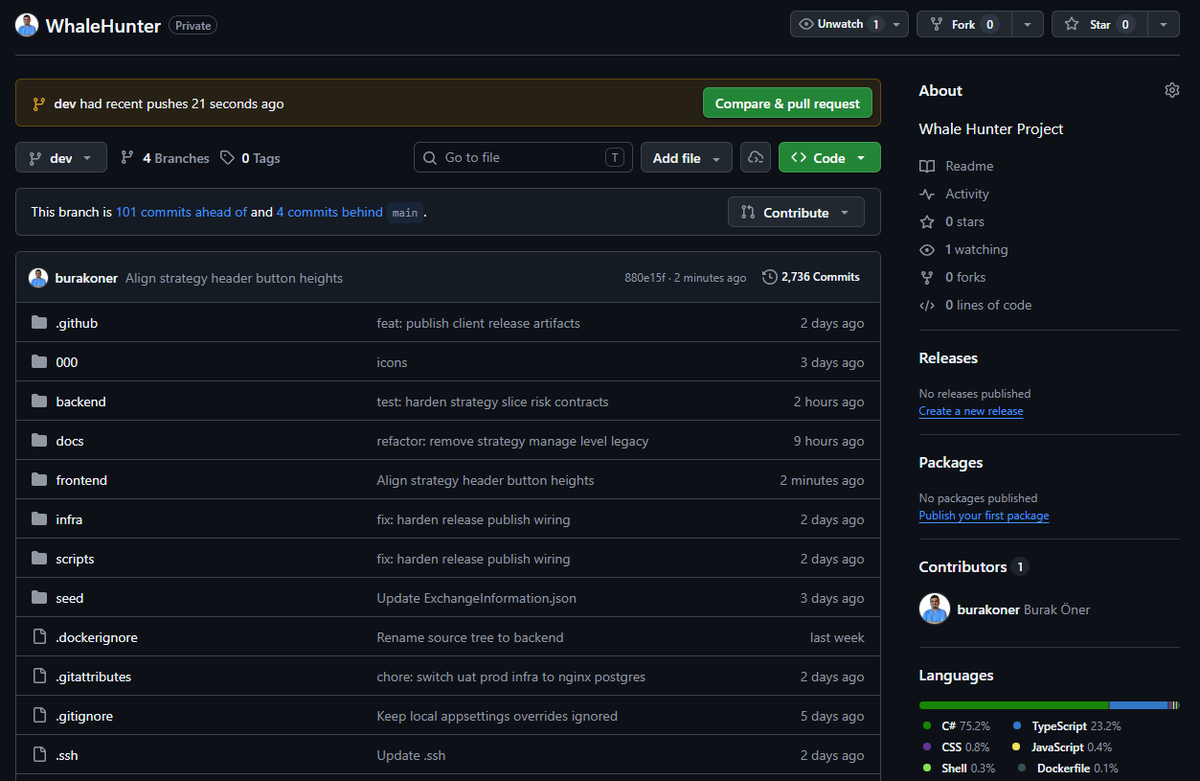Open 4 commits behind link
The image size is (1200, 781).
click(329, 212)
